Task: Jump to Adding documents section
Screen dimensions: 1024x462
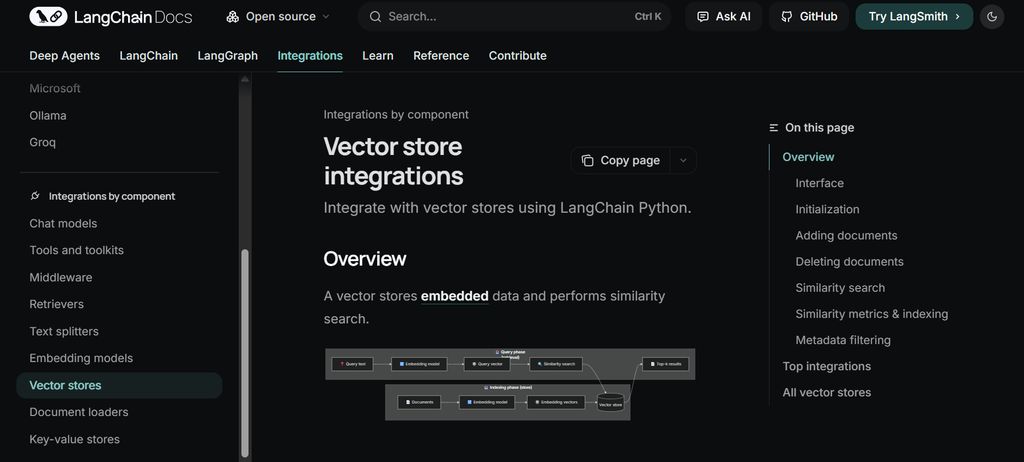Action: coord(846,236)
